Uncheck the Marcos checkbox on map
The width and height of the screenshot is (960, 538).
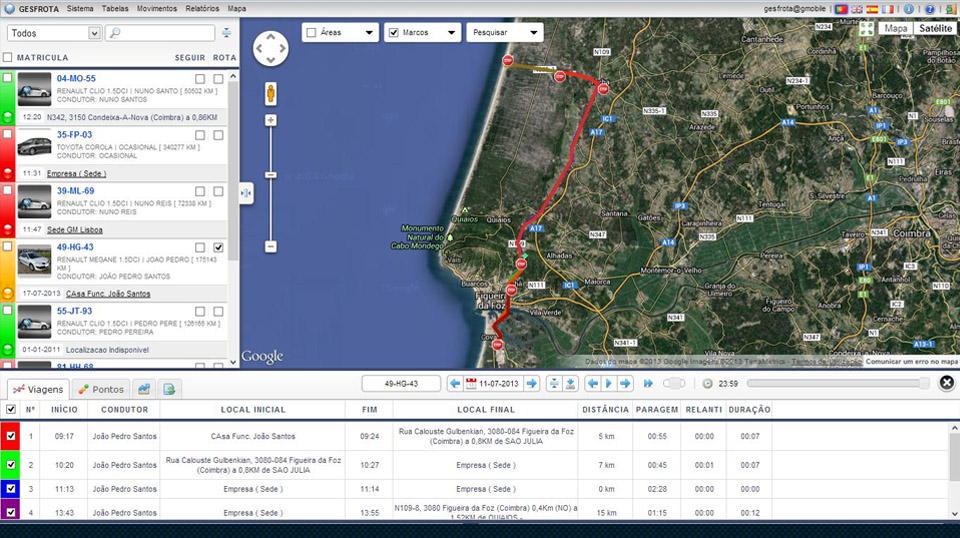pos(394,32)
